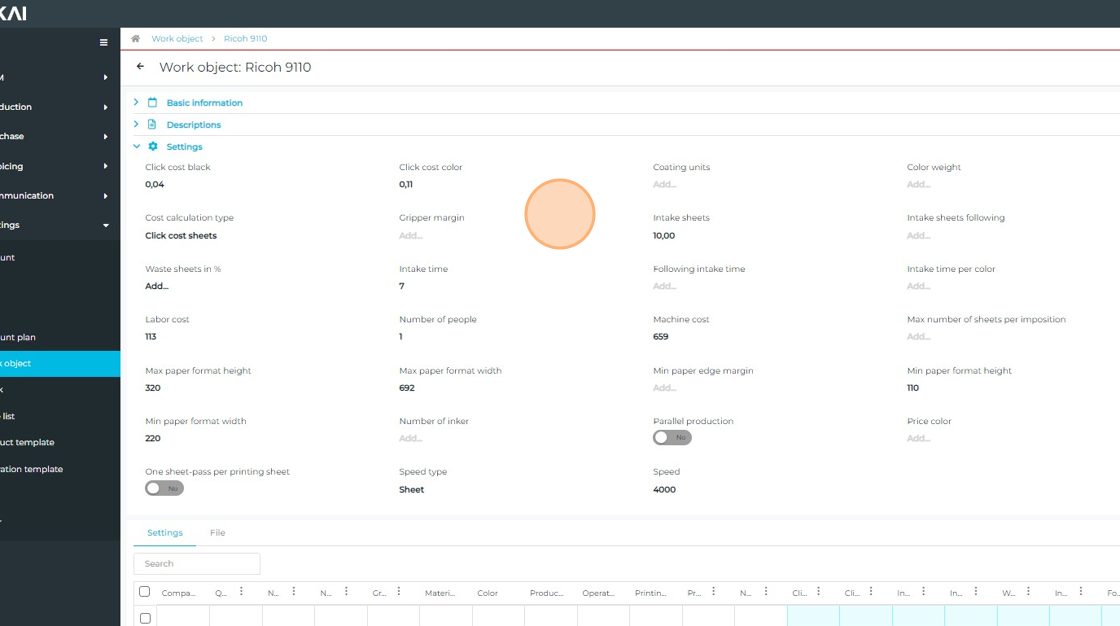Switch to the File tab
This screenshot has width=1120, height=626.
tap(217, 533)
